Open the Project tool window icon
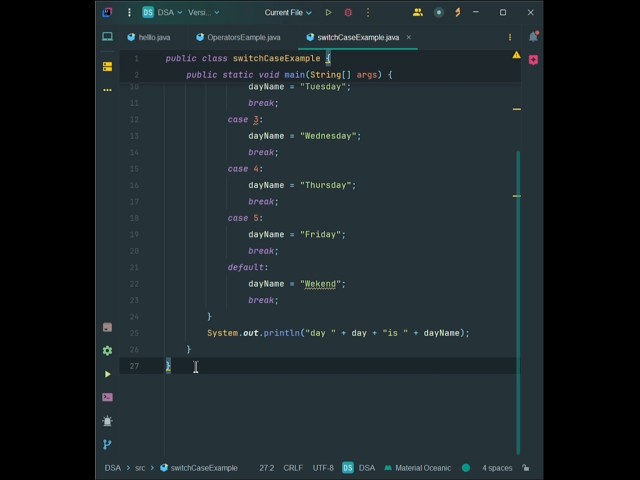The height and width of the screenshot is (480, 640). (107, 37)
